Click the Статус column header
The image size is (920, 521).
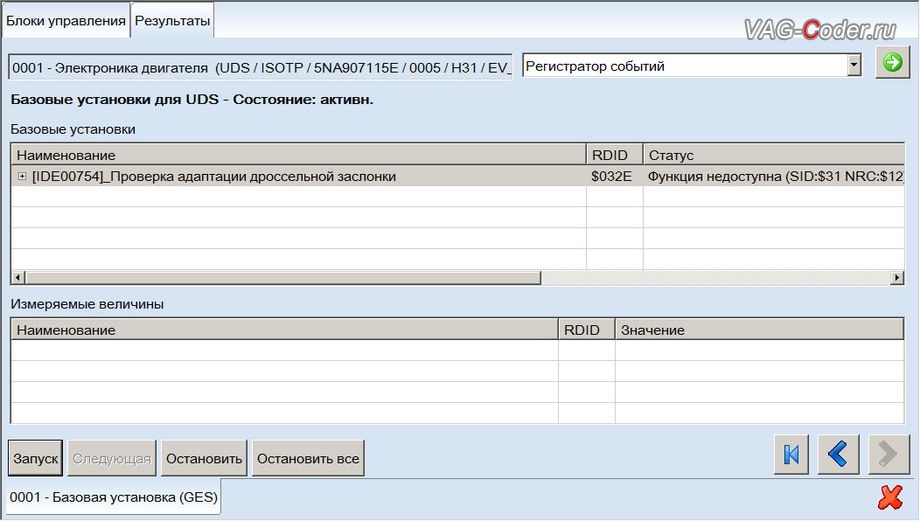pos(774,155)
